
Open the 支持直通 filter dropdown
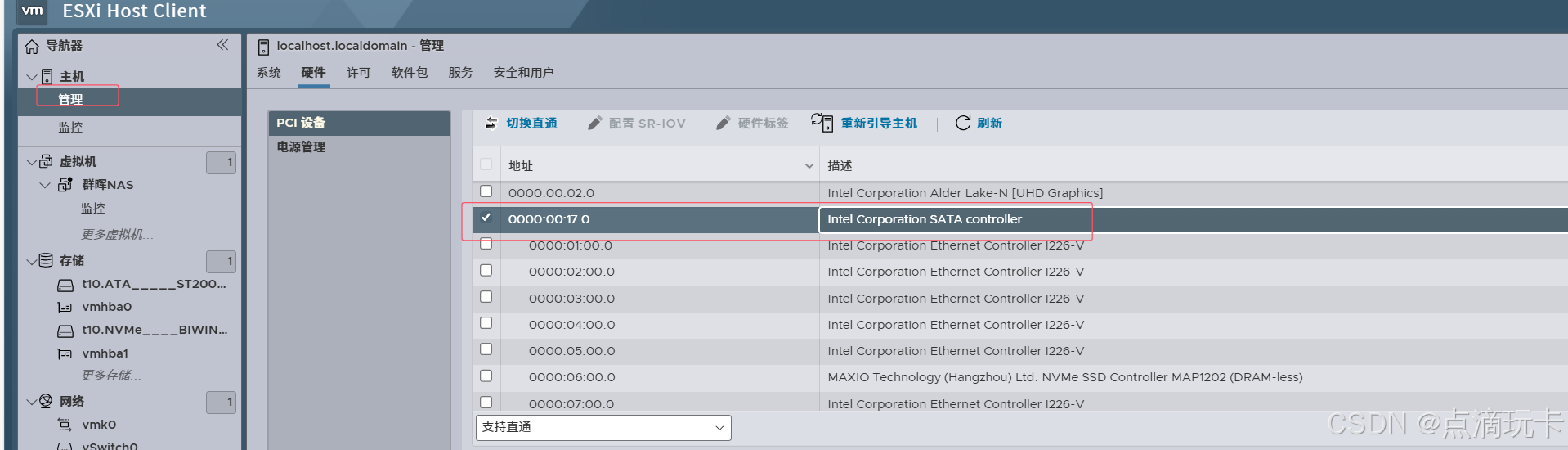point(603,427)
